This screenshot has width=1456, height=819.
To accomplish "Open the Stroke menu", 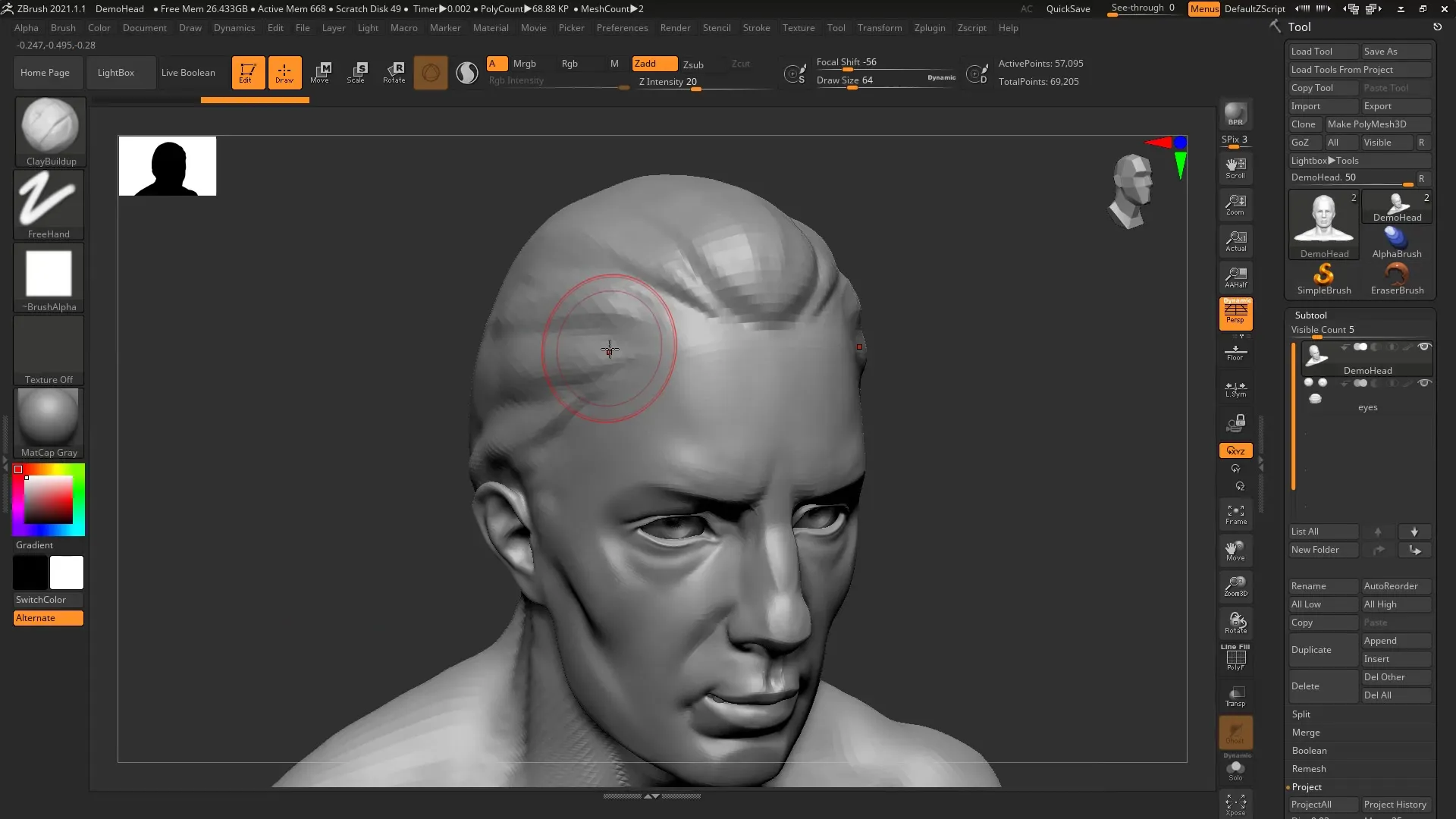I will click(x=756, y=27).
